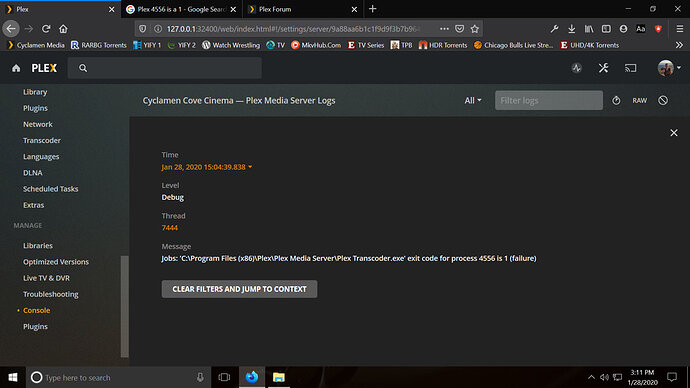The width and height of the screenshot is (690, 388).
Task: Open Cyclamen Media bookmark
Action: pyautogui.click(x=36, y=45)
